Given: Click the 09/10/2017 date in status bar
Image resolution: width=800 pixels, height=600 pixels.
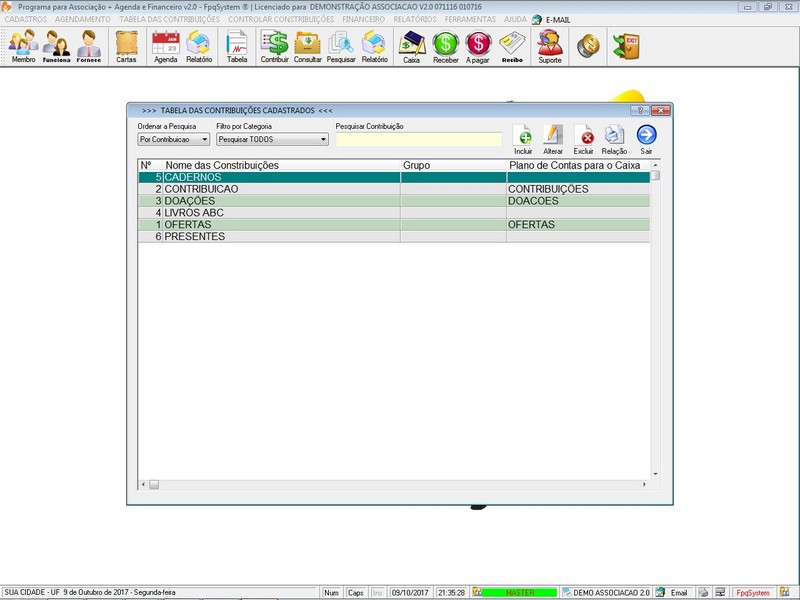Looking at the screenshot, I should point(410,592).
